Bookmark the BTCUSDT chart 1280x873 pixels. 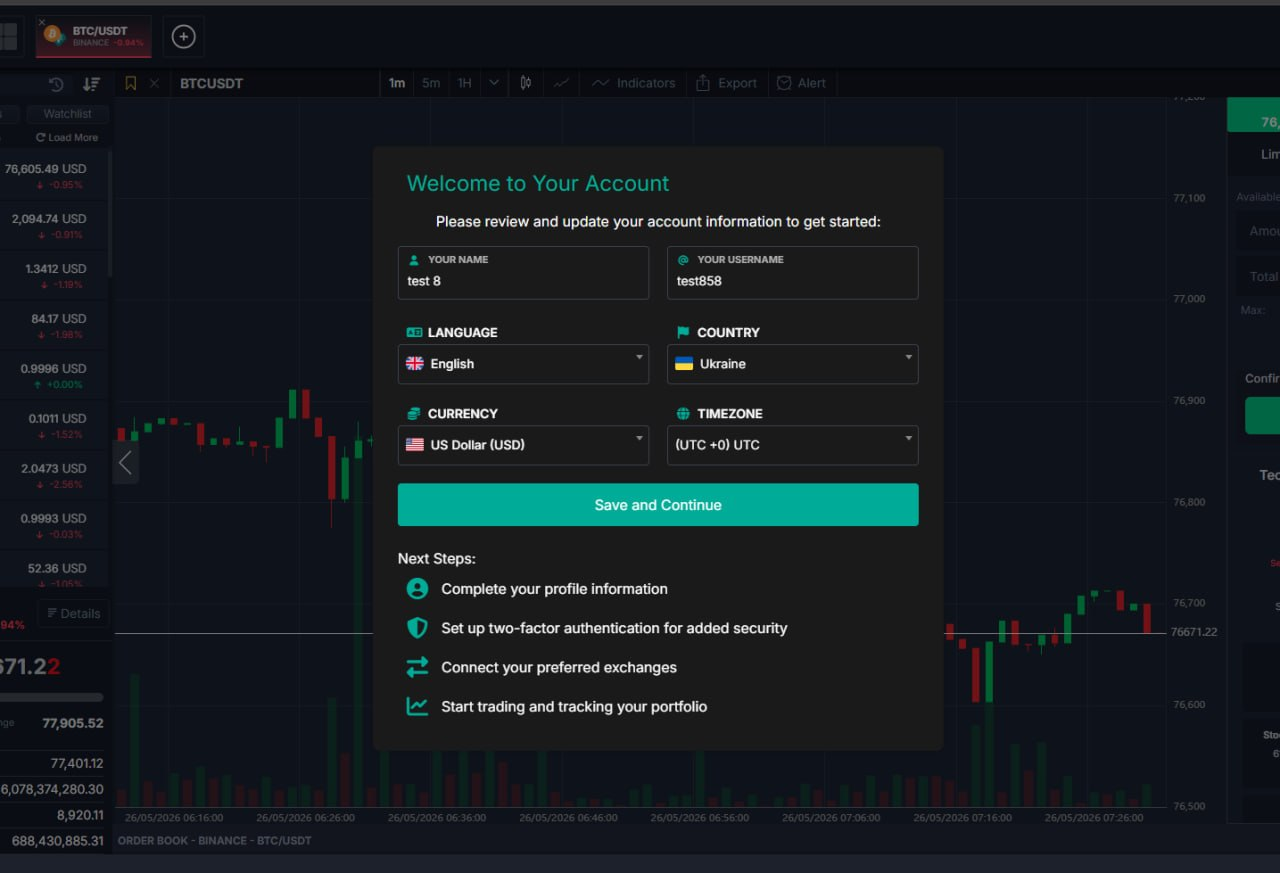pos(131,83)
